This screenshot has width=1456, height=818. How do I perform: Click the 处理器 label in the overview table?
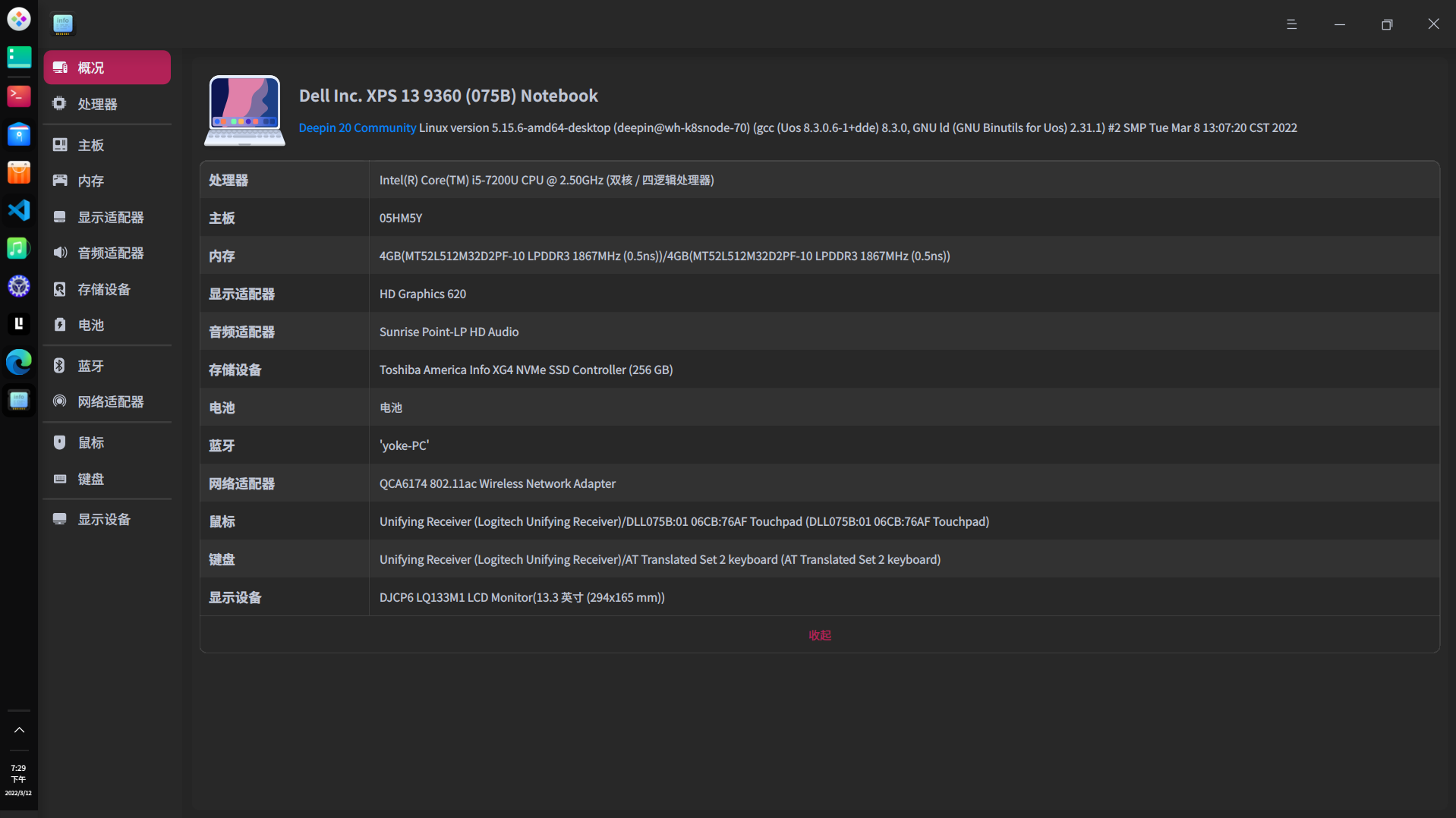tap(228, 180)
